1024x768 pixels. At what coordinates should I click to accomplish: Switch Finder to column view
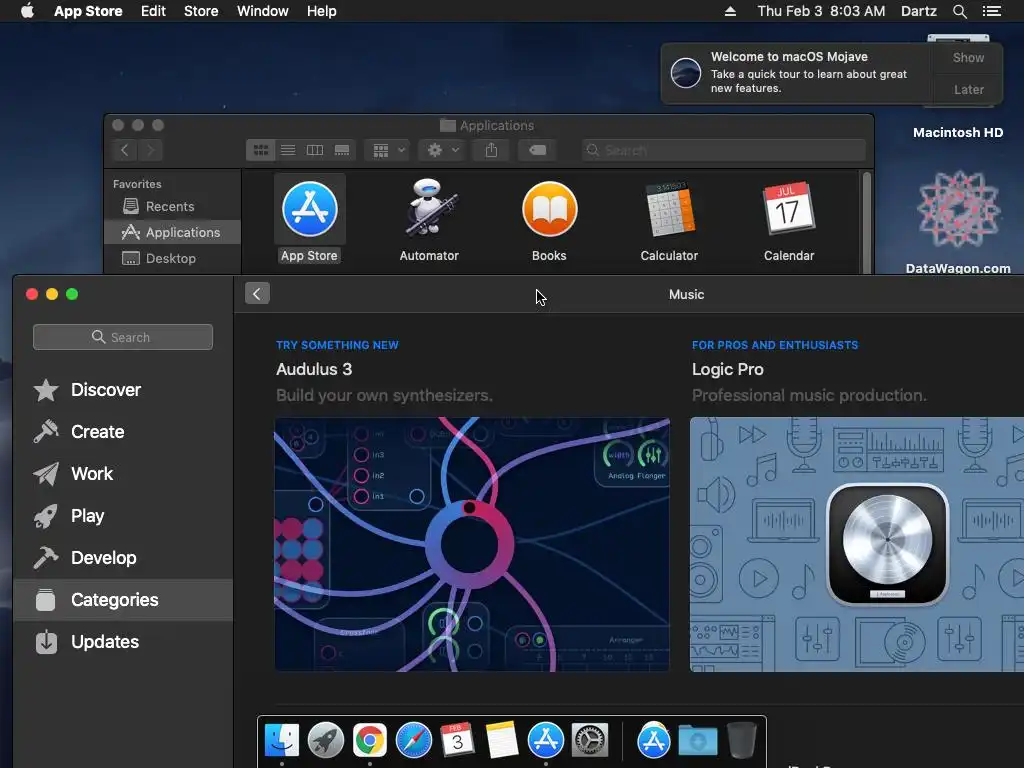tap(315, 150)
